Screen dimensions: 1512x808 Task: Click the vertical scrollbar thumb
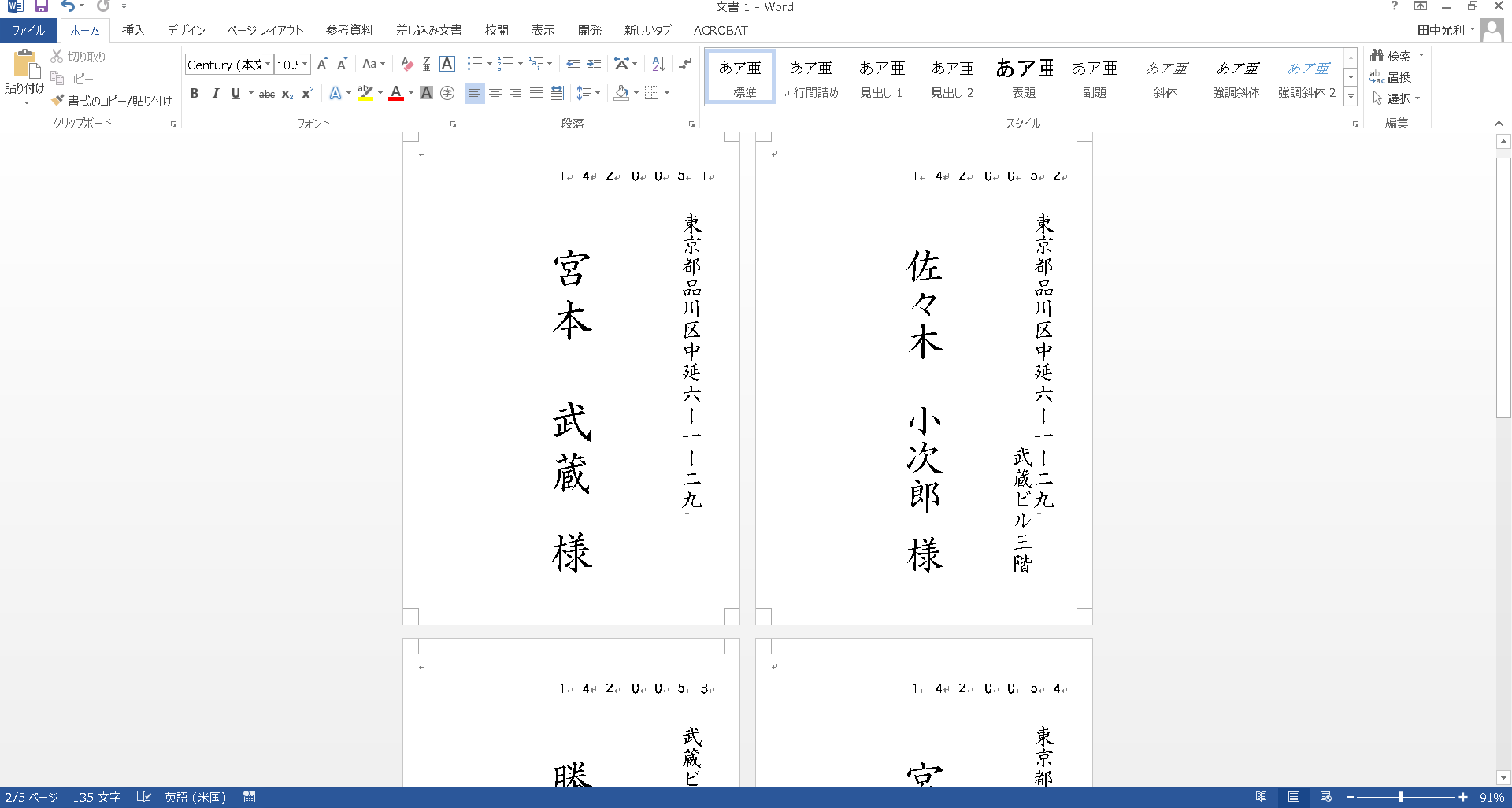click(1503, 287)
